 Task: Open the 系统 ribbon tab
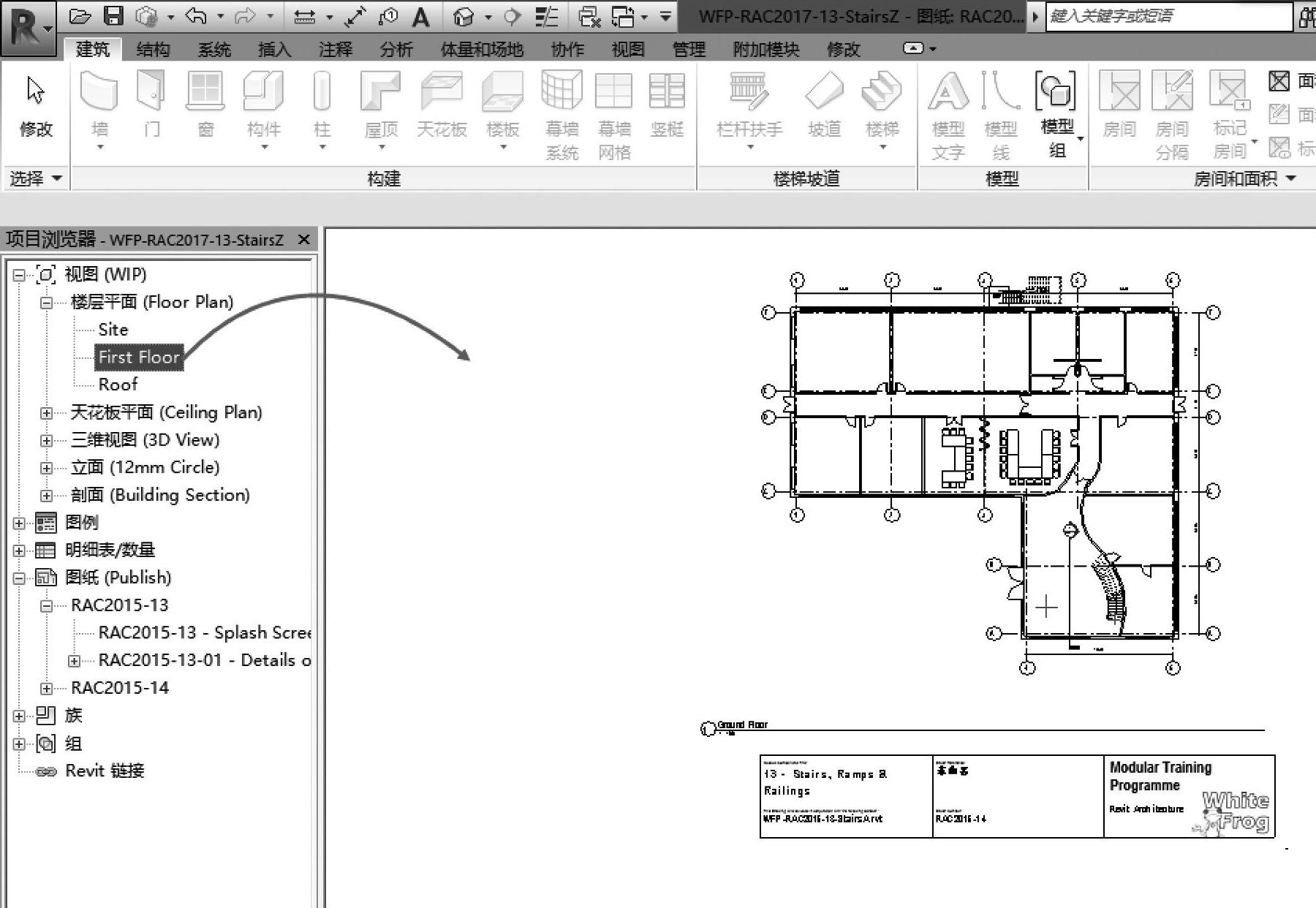click(214, 49)
